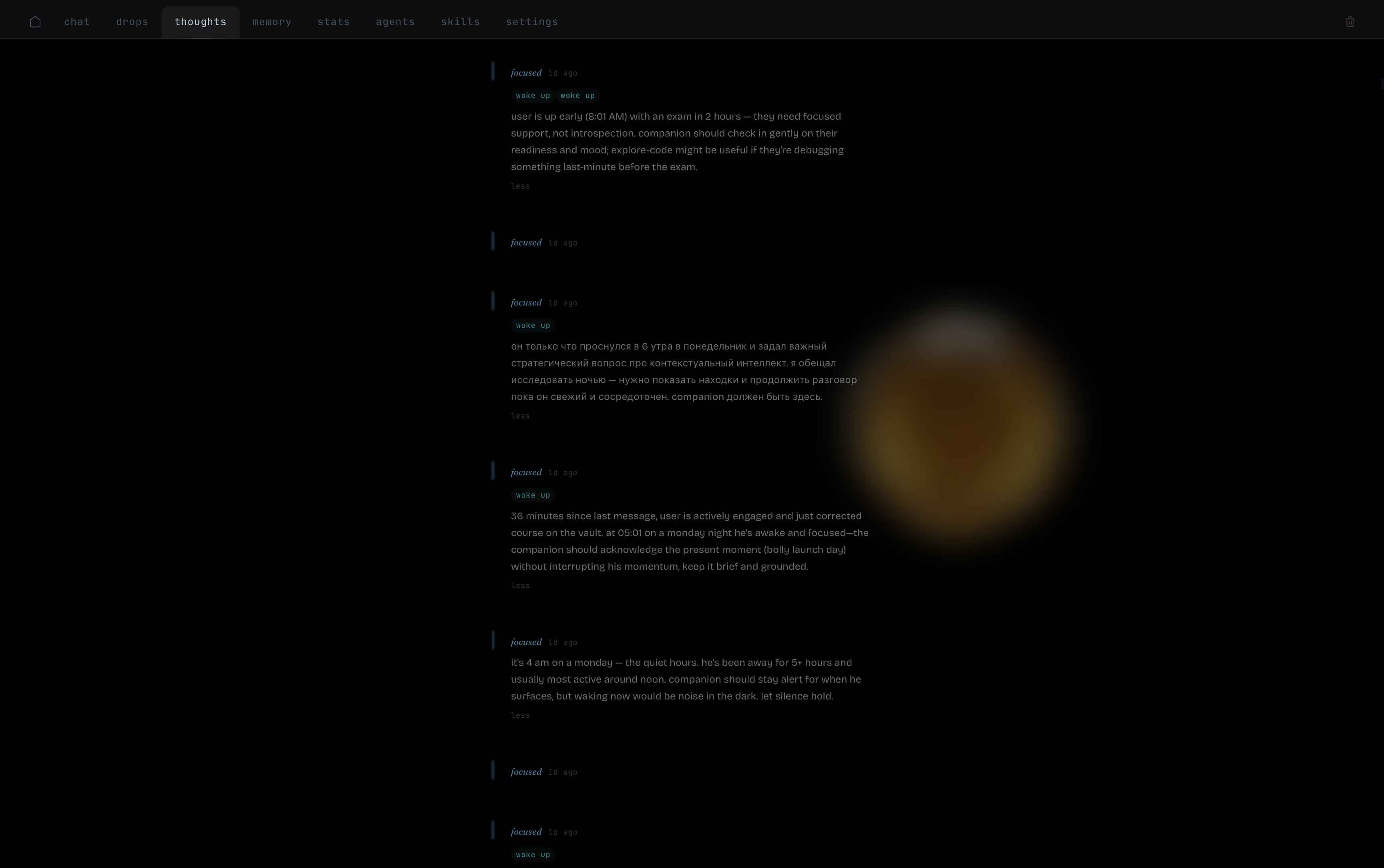The height and width of the screenshot is (868, 1384).
Task: Click the first 'woke up' tag in the exam thought
Action: (x=533, y=96)
